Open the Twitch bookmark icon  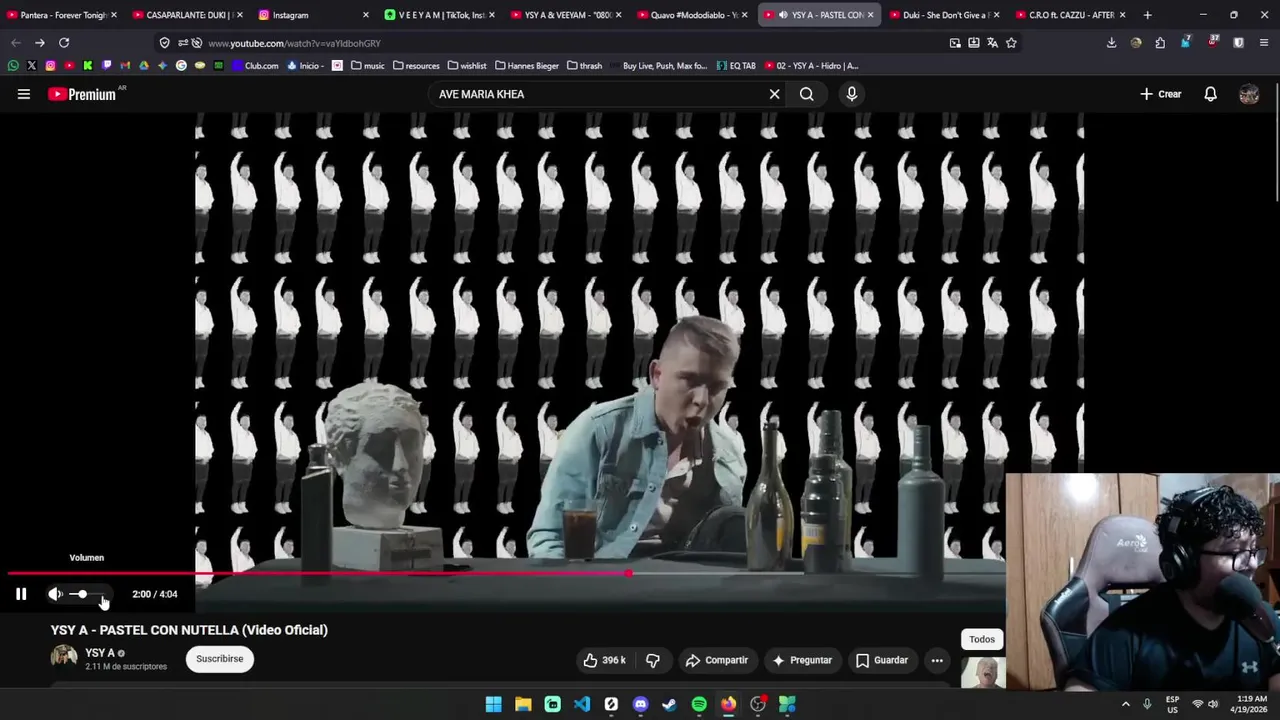pos(106,66)
